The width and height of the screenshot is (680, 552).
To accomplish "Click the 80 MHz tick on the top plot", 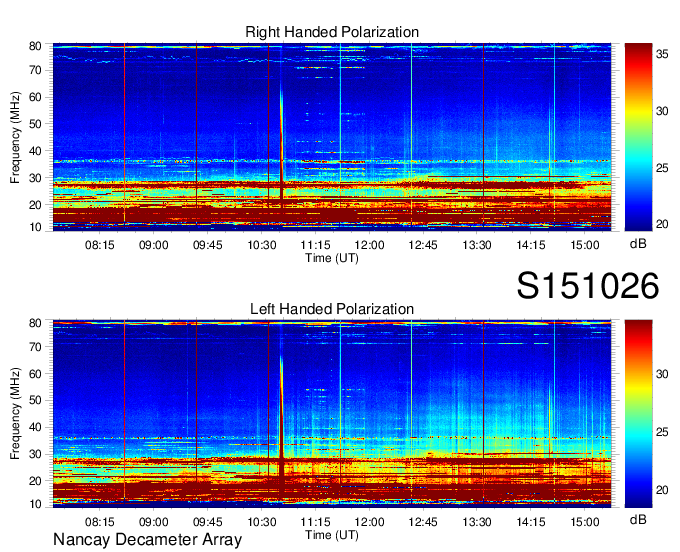I will (35, 46).
